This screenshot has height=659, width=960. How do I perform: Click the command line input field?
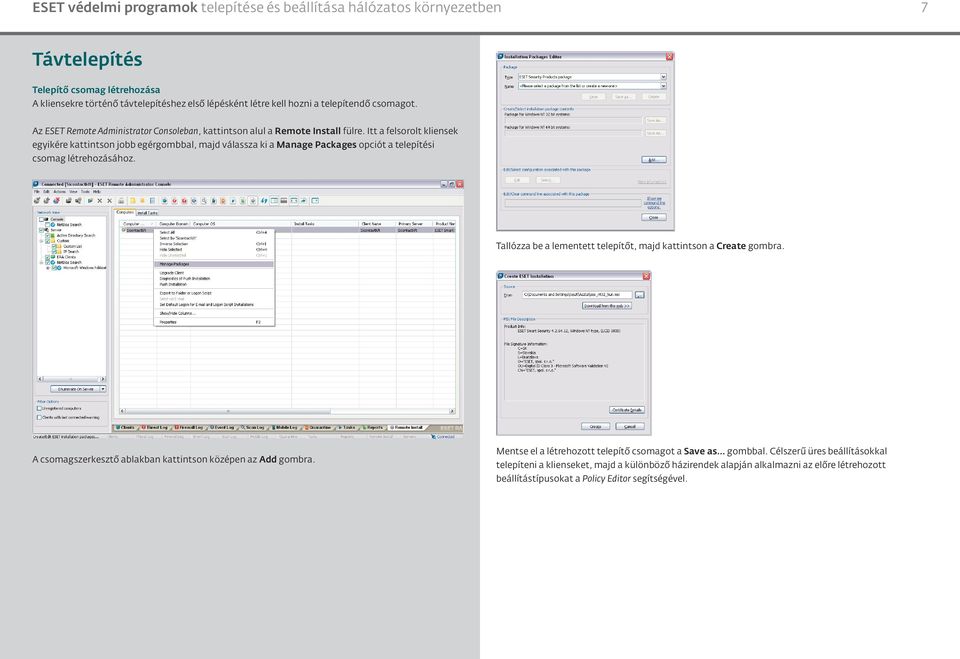[x=573, y=203]
